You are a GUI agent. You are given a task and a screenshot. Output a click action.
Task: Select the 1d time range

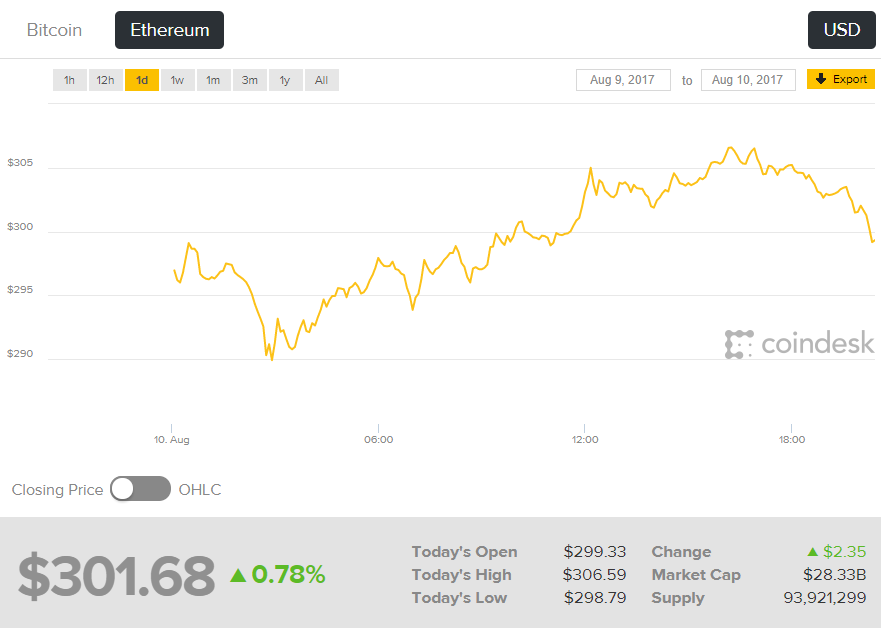[x=142, y=80]
